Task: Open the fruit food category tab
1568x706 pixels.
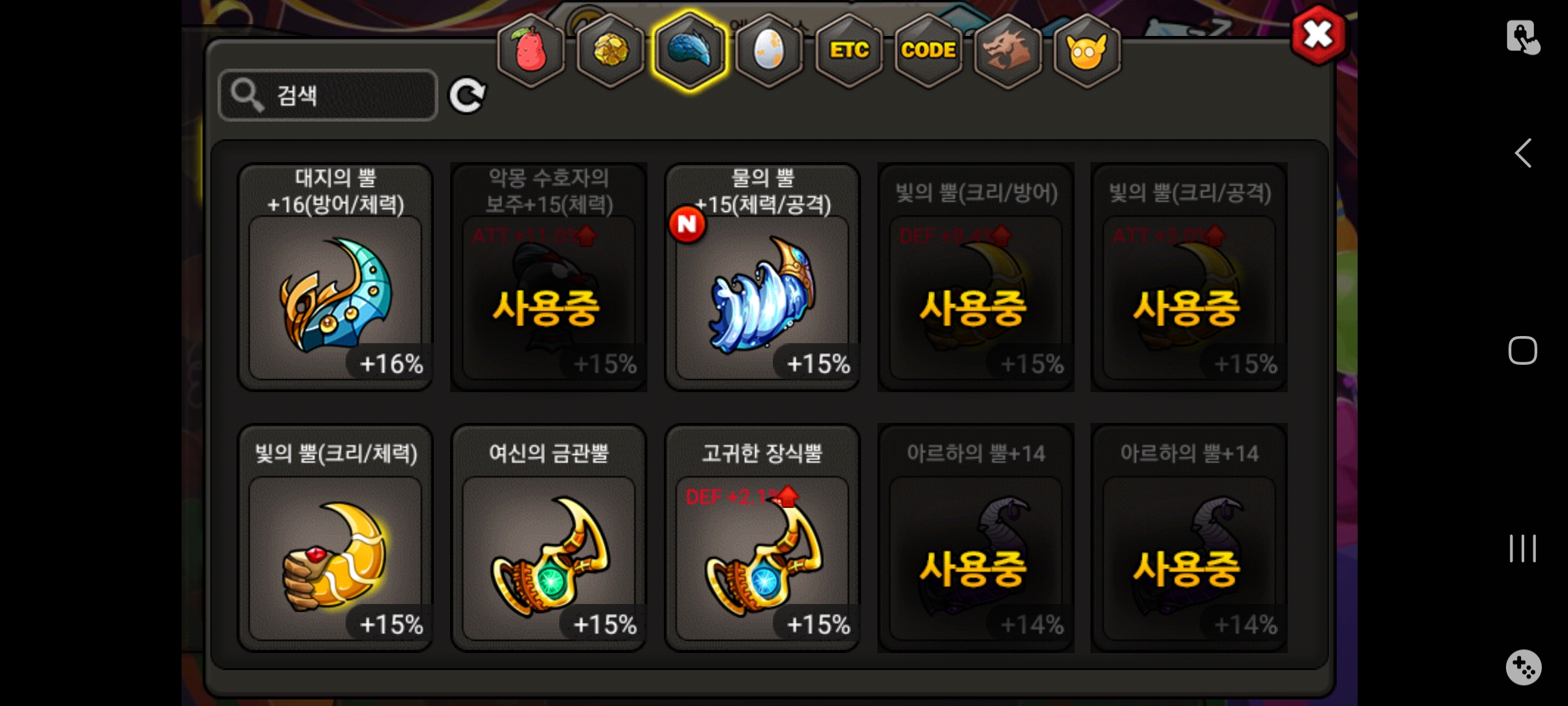Action: [531, 50]
